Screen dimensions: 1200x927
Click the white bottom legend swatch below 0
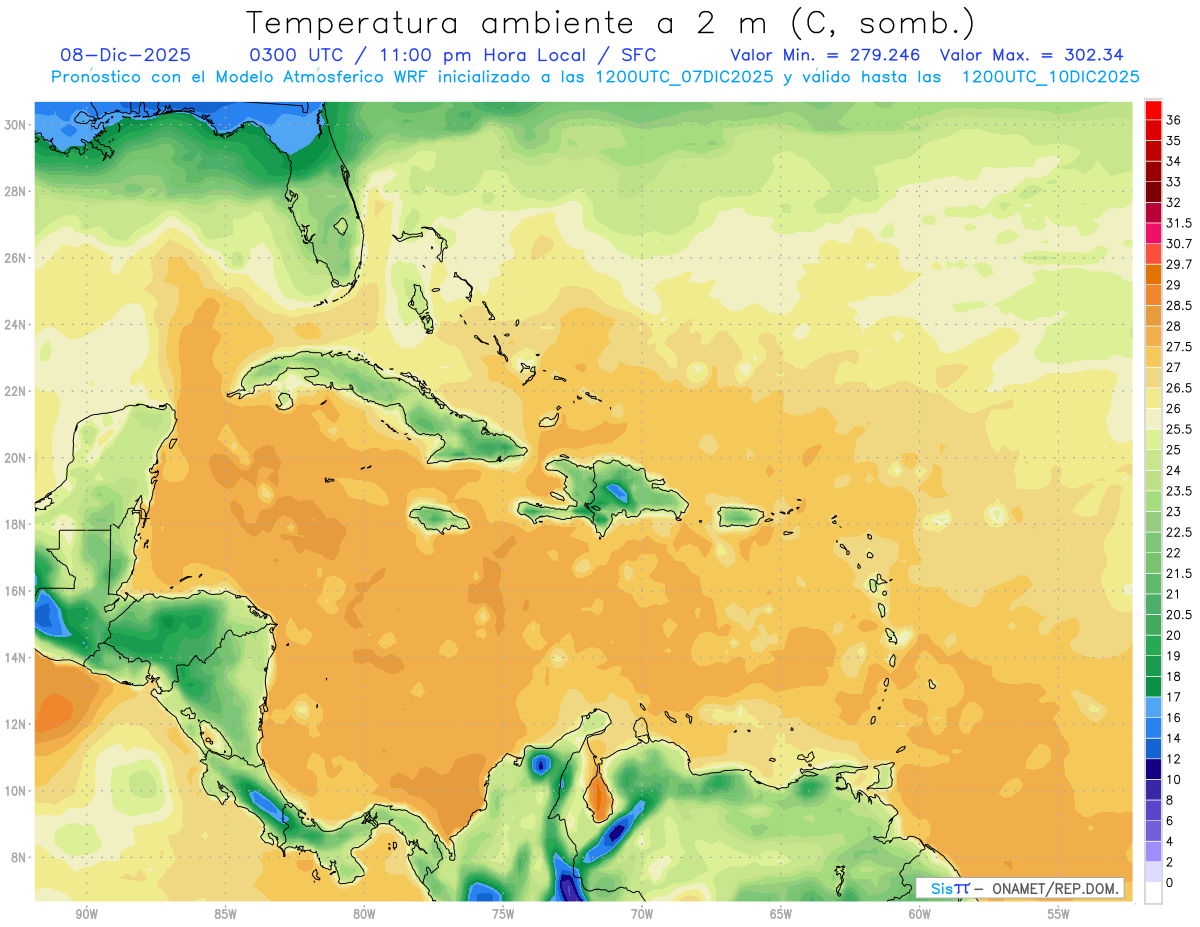tap(1153, 893)
